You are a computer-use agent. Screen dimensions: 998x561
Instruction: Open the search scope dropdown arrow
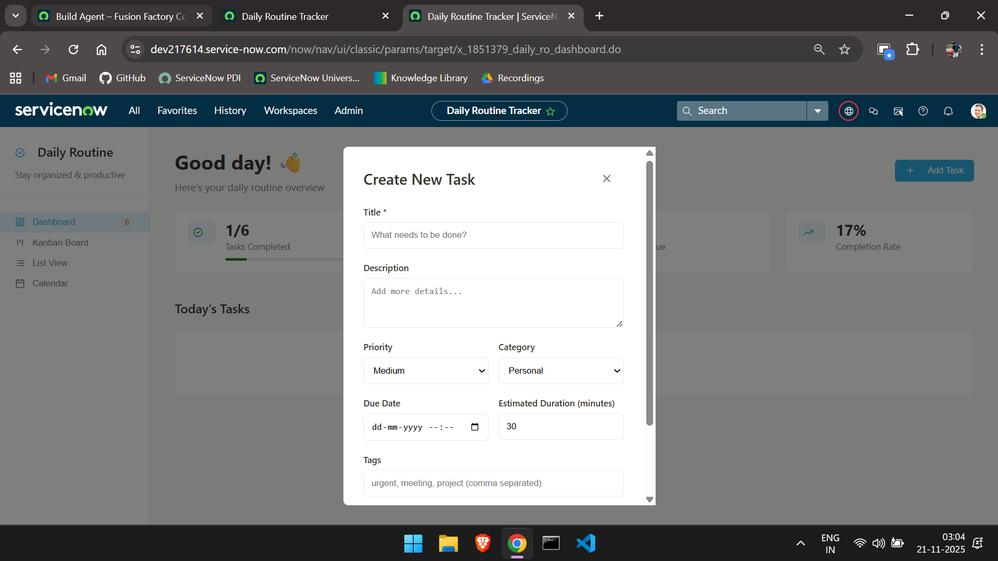point(817,111)
